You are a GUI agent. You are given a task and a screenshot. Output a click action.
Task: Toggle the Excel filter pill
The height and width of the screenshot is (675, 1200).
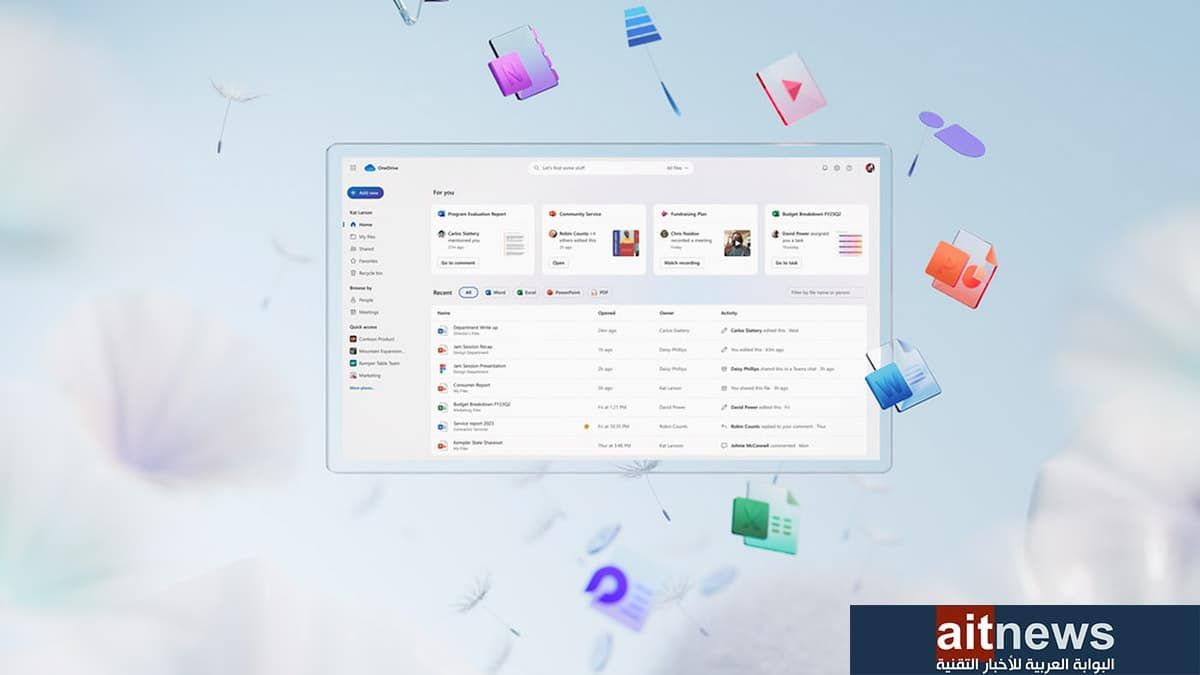[526, 293]
